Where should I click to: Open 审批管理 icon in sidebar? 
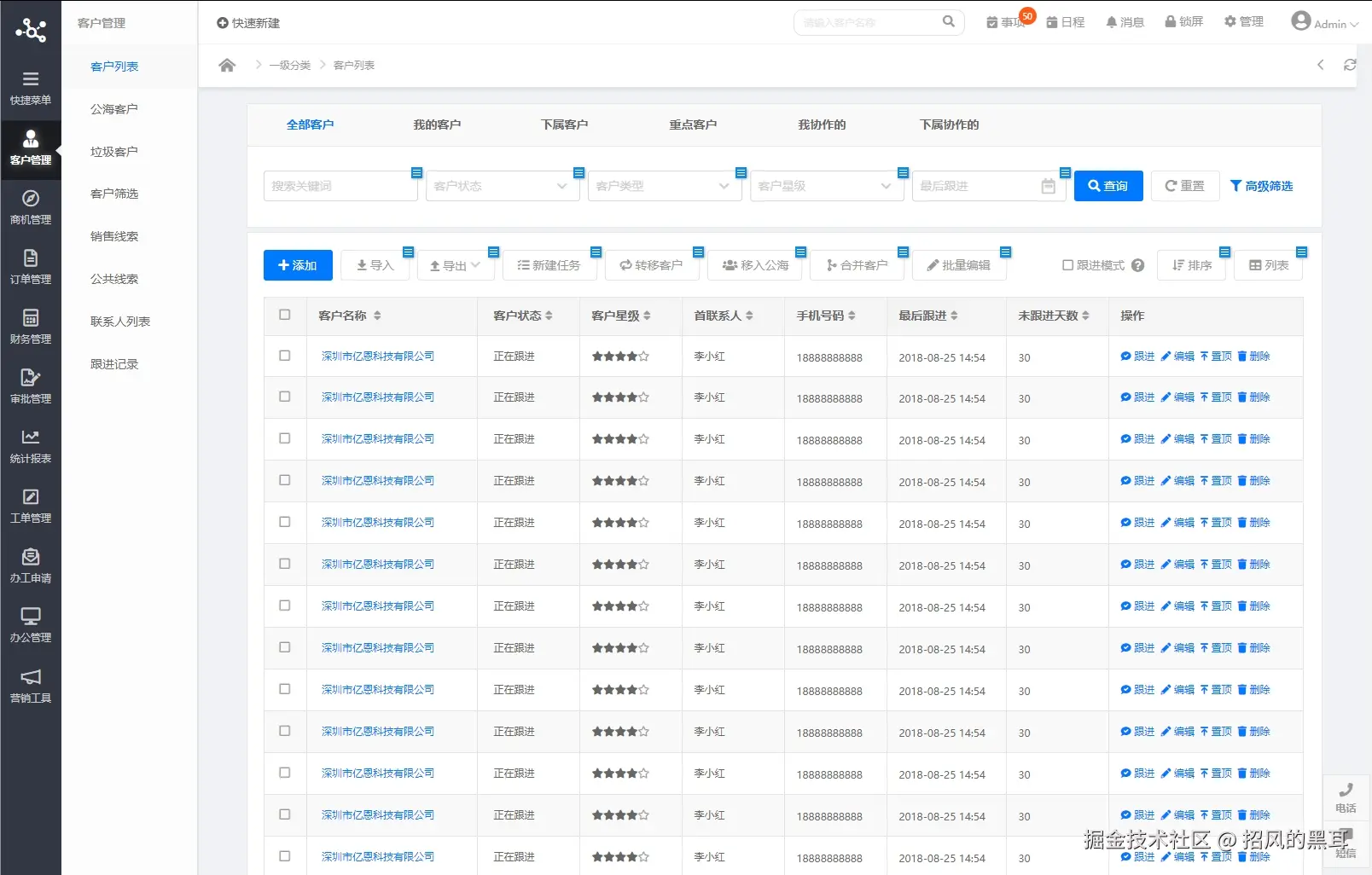coord(31,378)
